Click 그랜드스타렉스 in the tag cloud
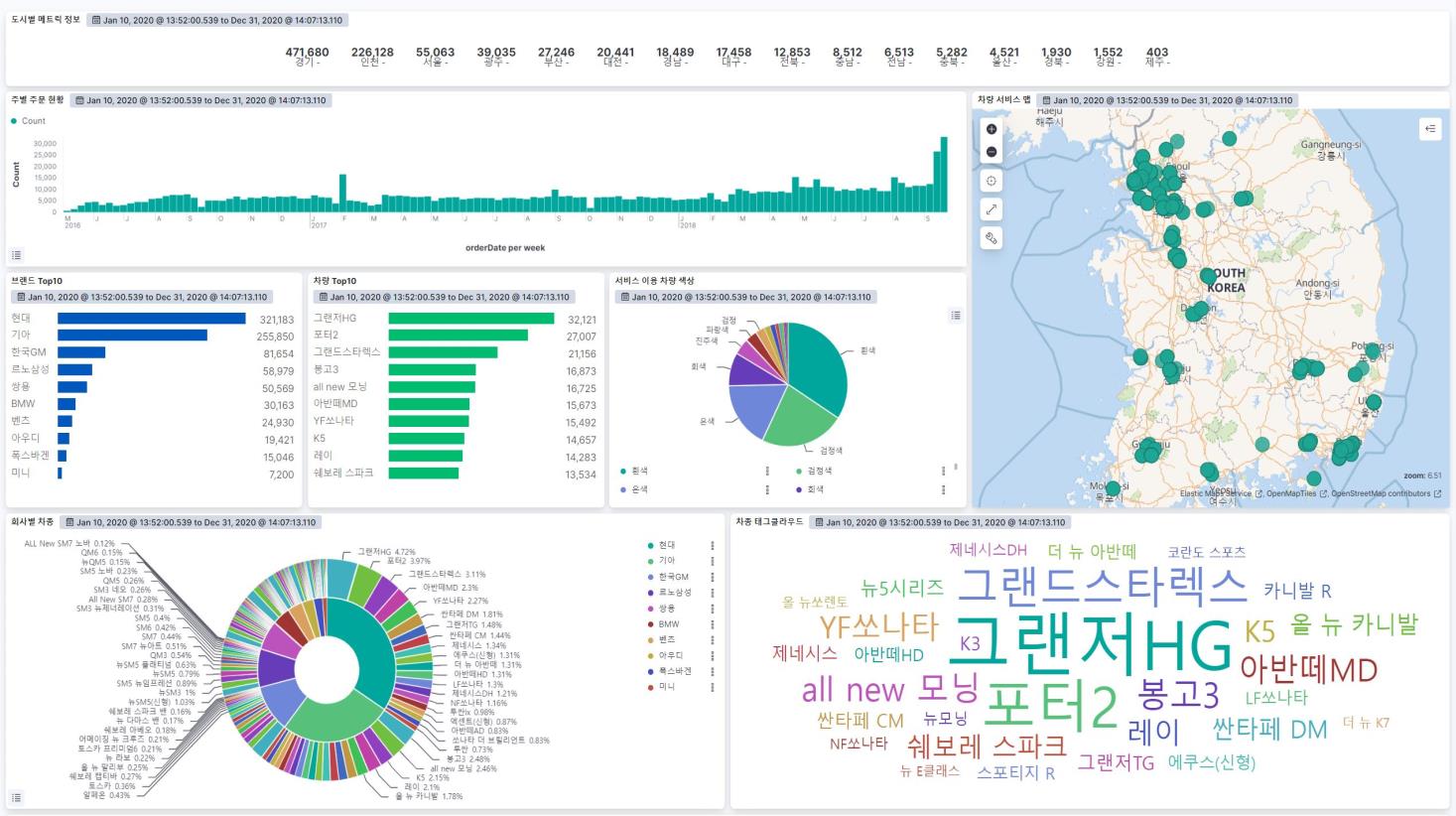 (1102, 587)
